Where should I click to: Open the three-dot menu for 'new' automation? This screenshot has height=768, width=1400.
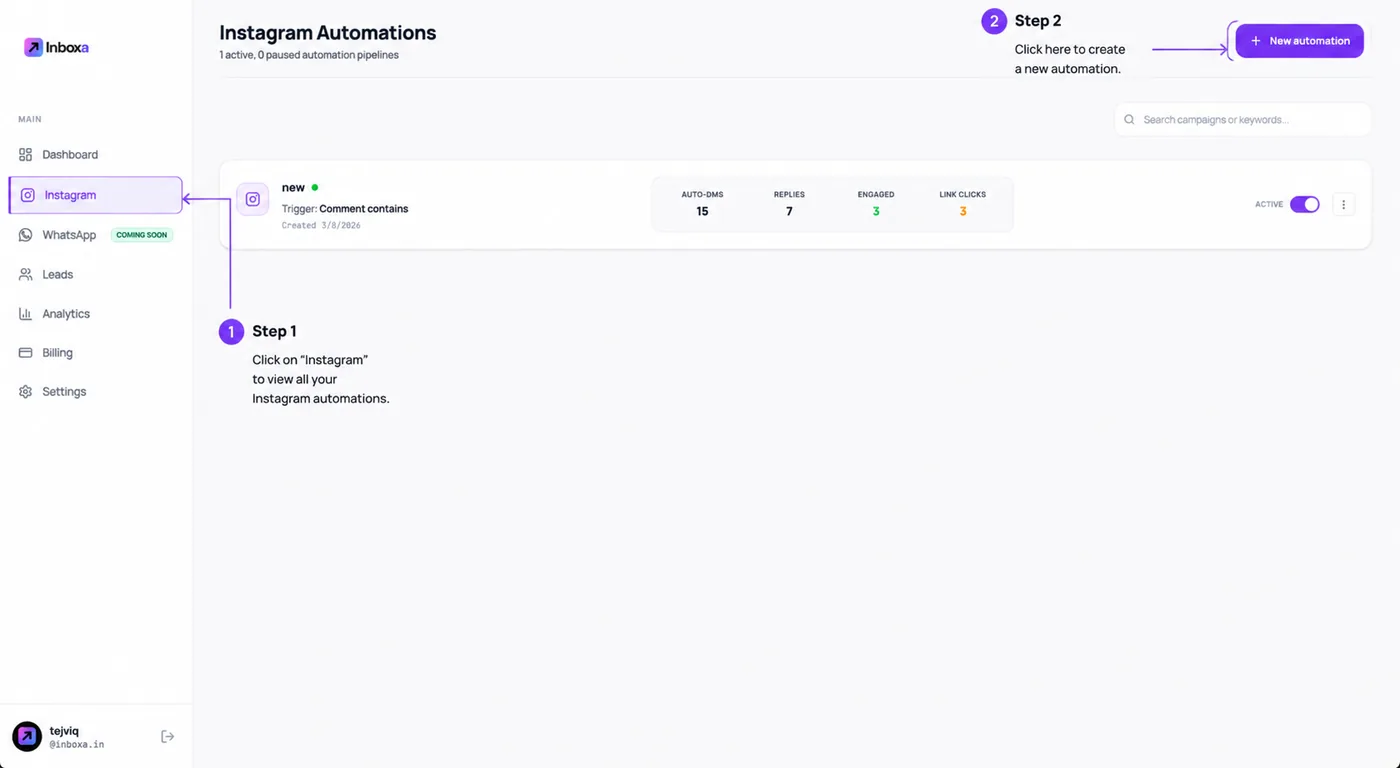pyautogui.click(x=1344, y=205)
